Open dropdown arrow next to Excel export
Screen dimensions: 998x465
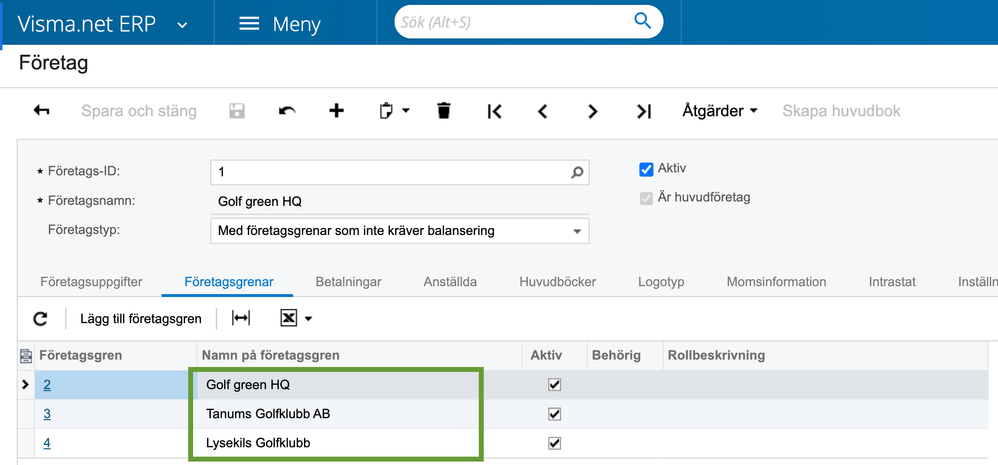tap(309, 319)
